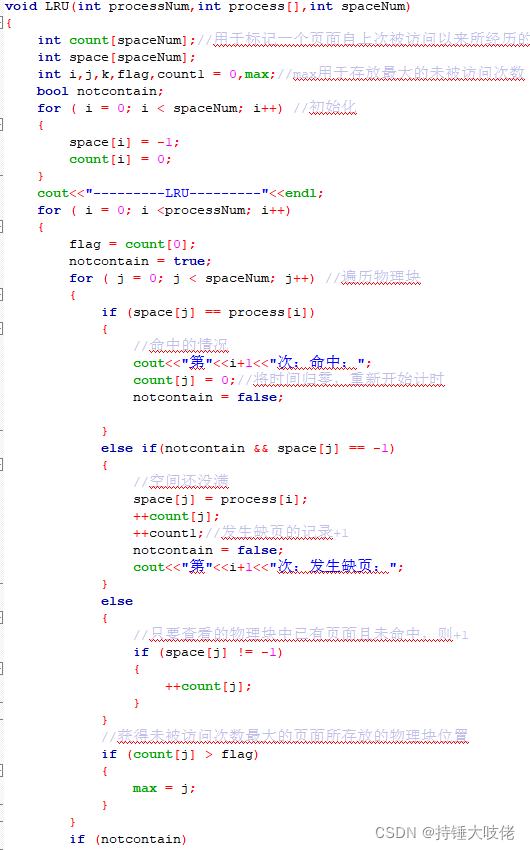Click the line 'if (space[j] != -1)'
Screen dimensions: 530x850
208,652
